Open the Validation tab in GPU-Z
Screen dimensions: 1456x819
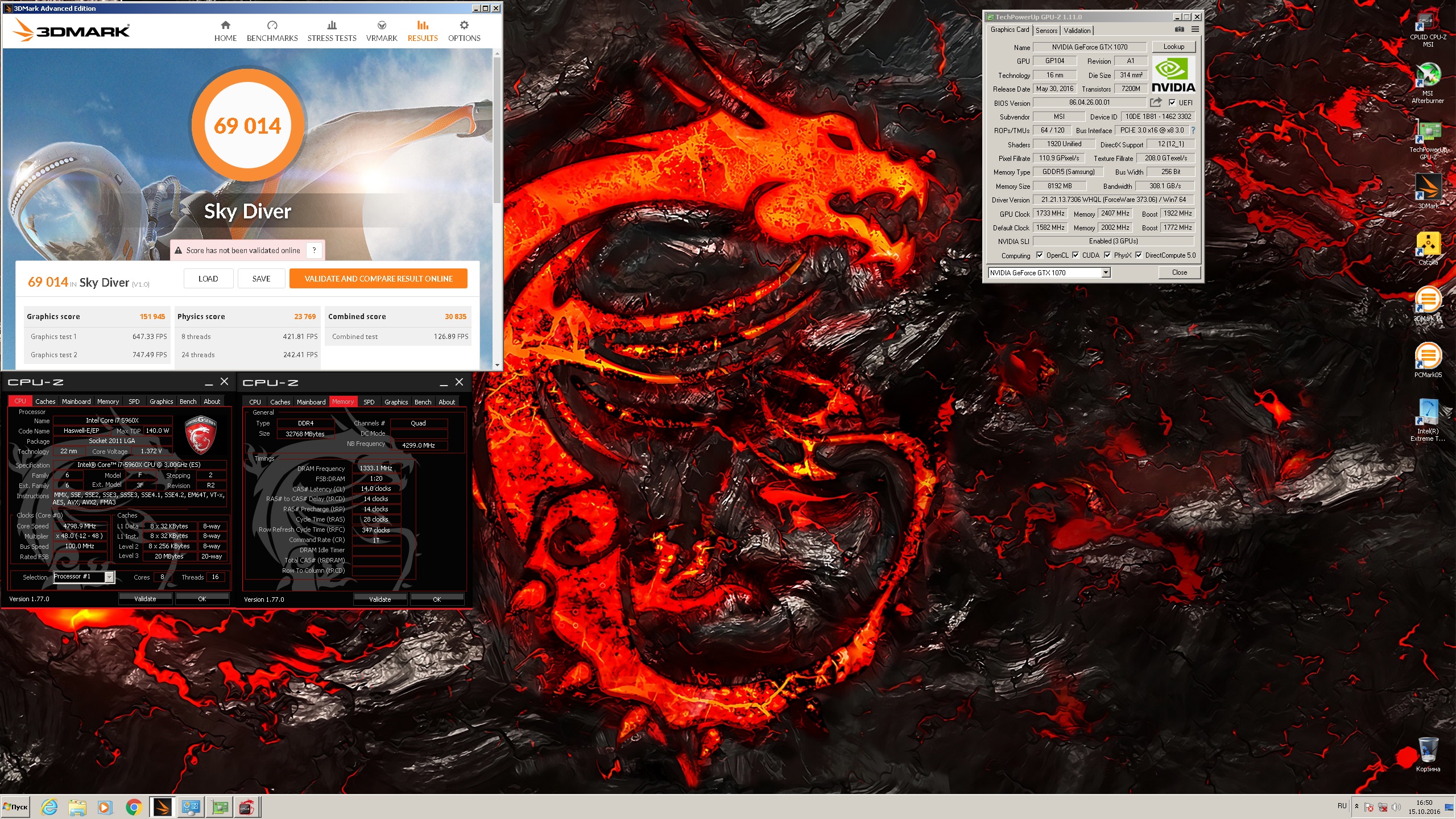point(1077,31)
